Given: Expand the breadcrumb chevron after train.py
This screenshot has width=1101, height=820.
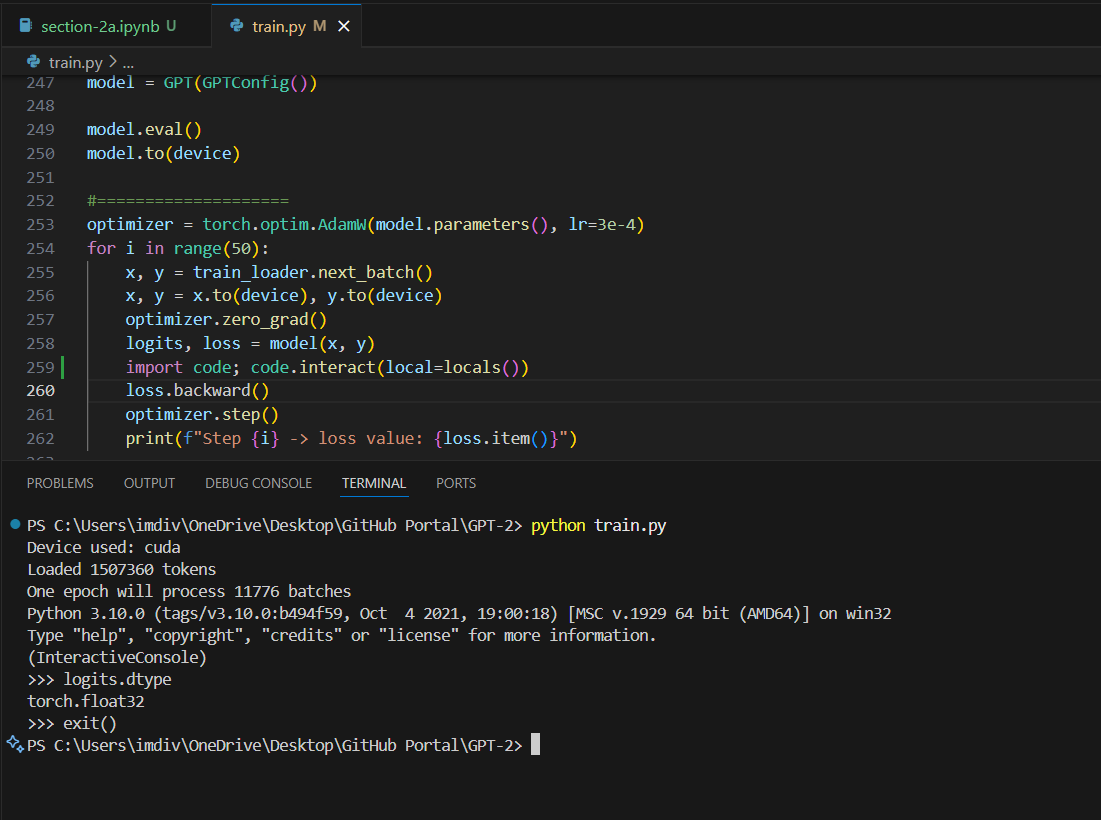Looking at the screenshot, I should (x=112, y=62).
